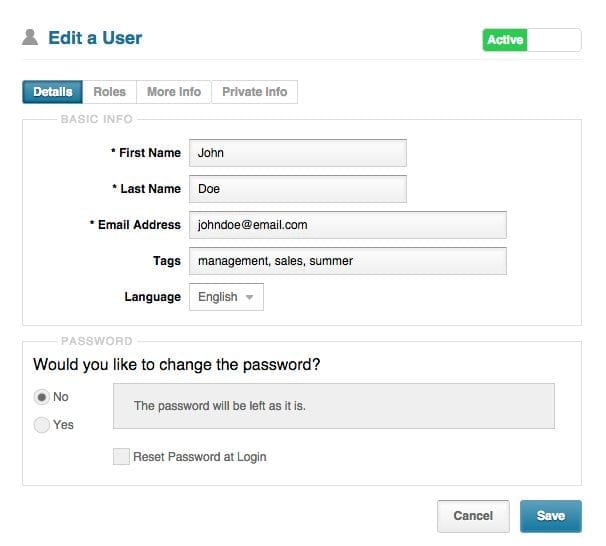Click the dropdown arrow next to English

point(250,297)
